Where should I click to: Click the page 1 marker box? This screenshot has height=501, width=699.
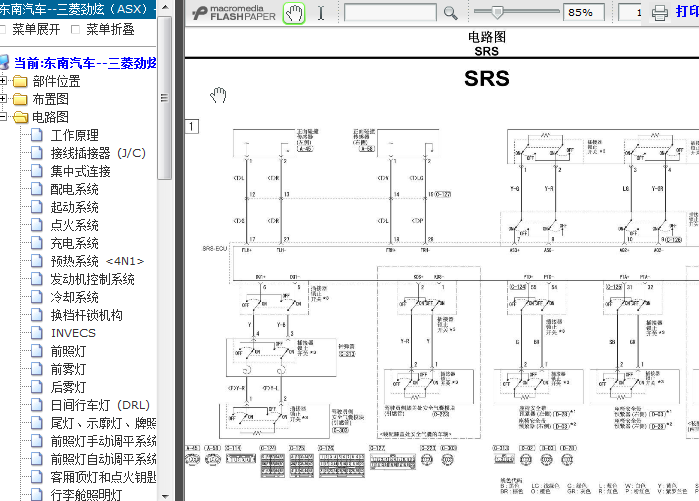[192, 127]
